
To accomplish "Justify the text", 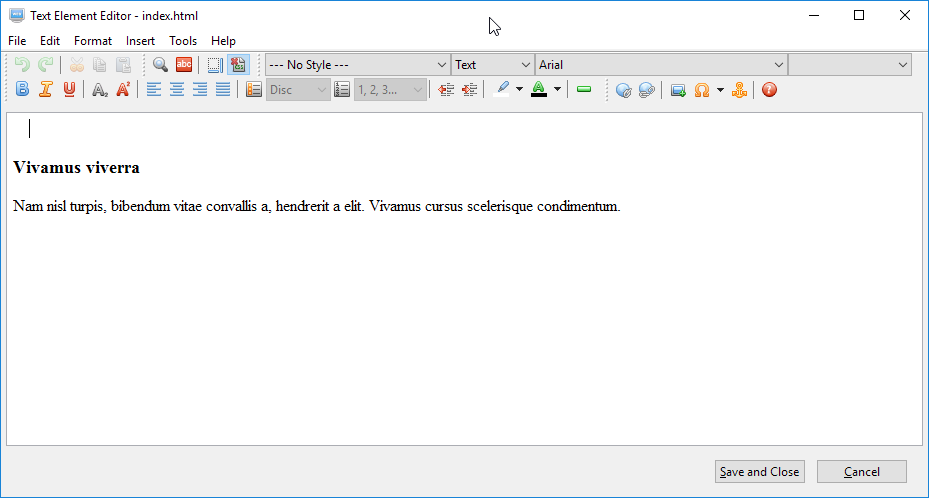I will (x=223, y=90).
